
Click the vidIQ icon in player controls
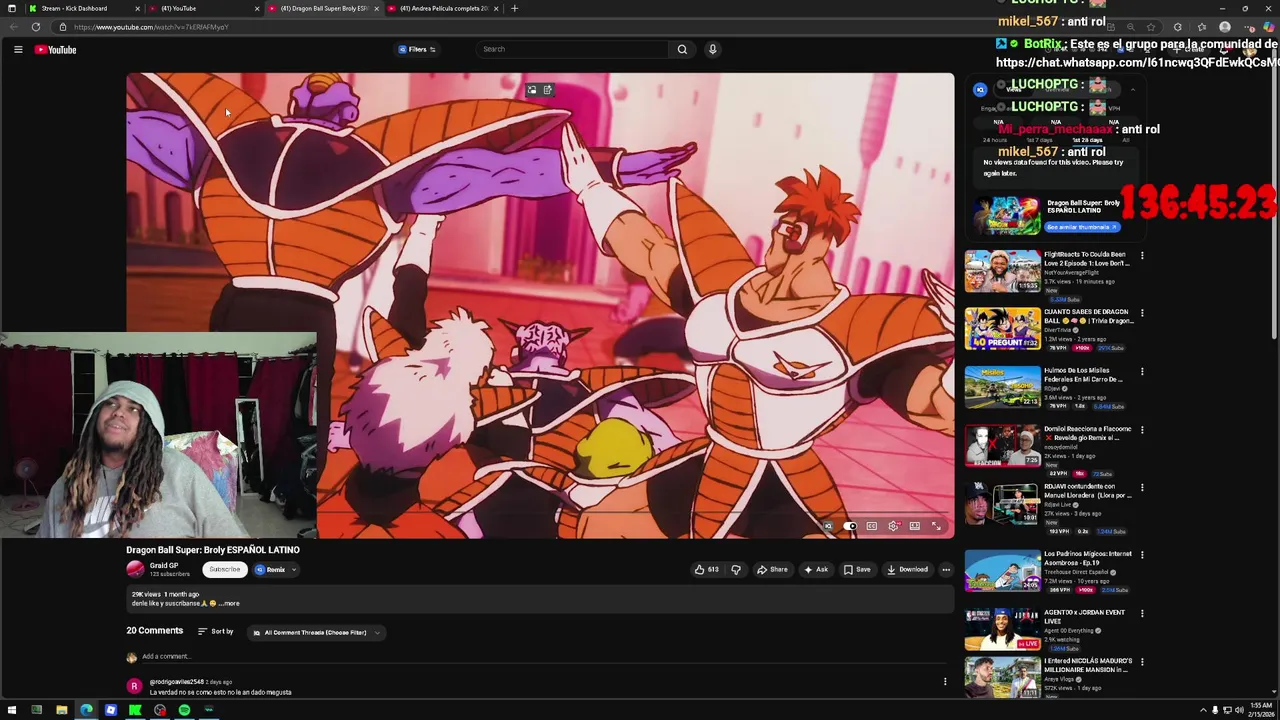pyautogui.click(x=828, y=526)
